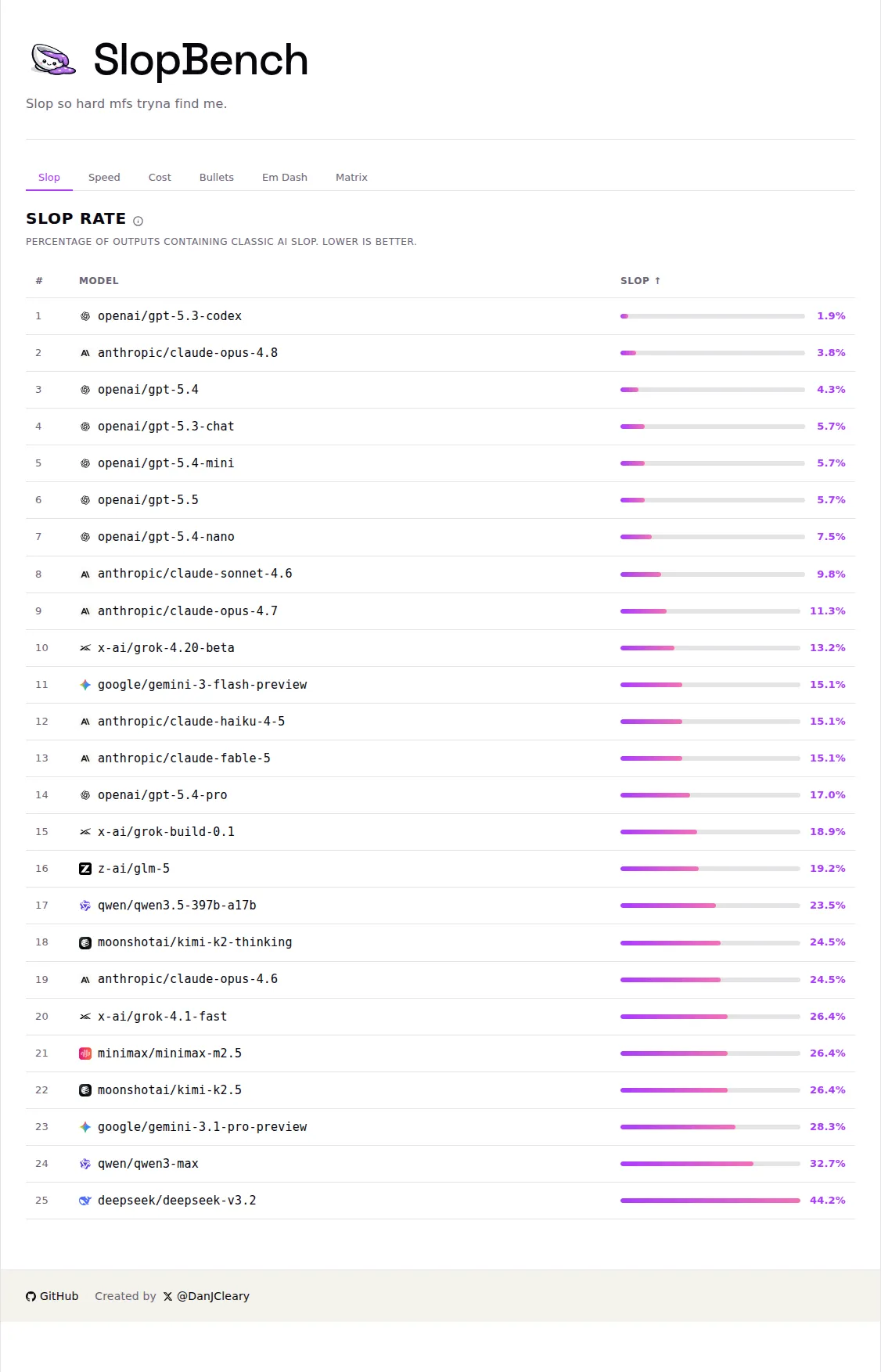Click the Gemini icon beside gemini-3-flash-preview
881x1372 pixels.
point(85,685)
